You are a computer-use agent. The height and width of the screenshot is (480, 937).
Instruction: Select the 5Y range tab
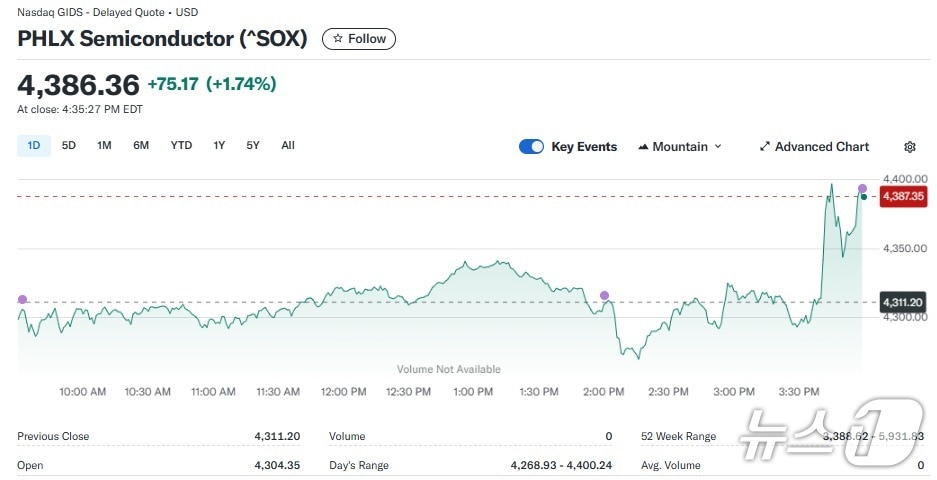pyautogui.click(x=253, y=146)
